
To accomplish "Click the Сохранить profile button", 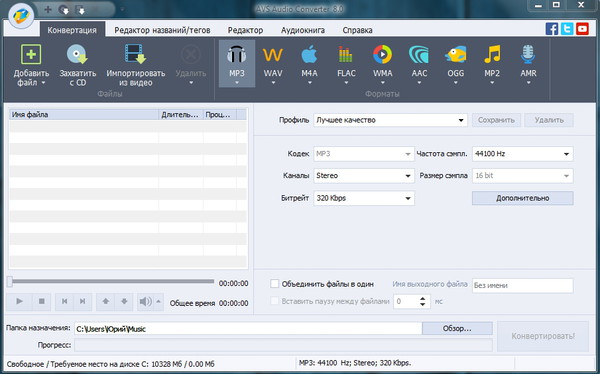I will point(496,120).
